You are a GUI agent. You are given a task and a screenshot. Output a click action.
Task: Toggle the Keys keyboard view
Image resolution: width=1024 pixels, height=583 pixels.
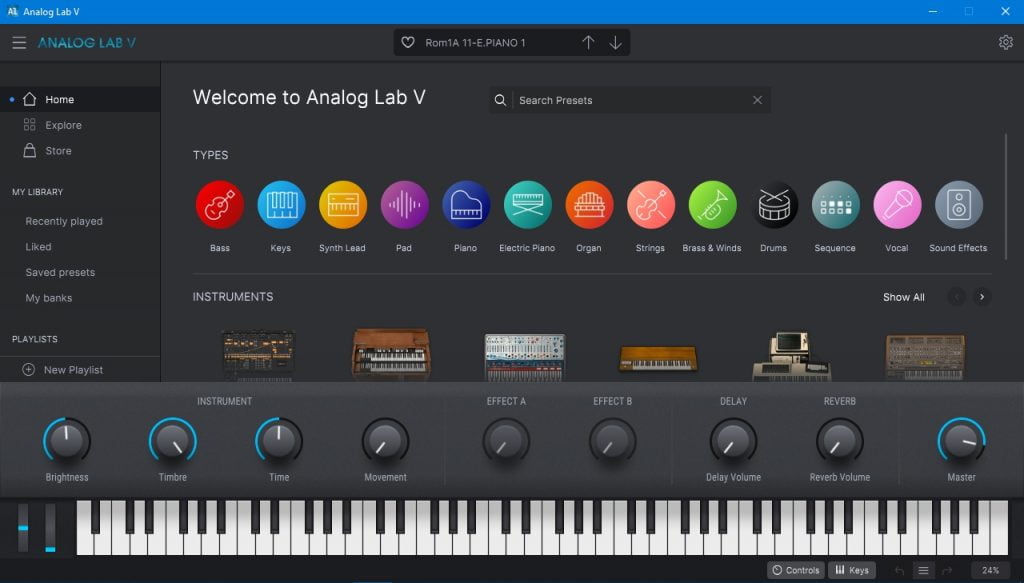click(x=851, y=570)
